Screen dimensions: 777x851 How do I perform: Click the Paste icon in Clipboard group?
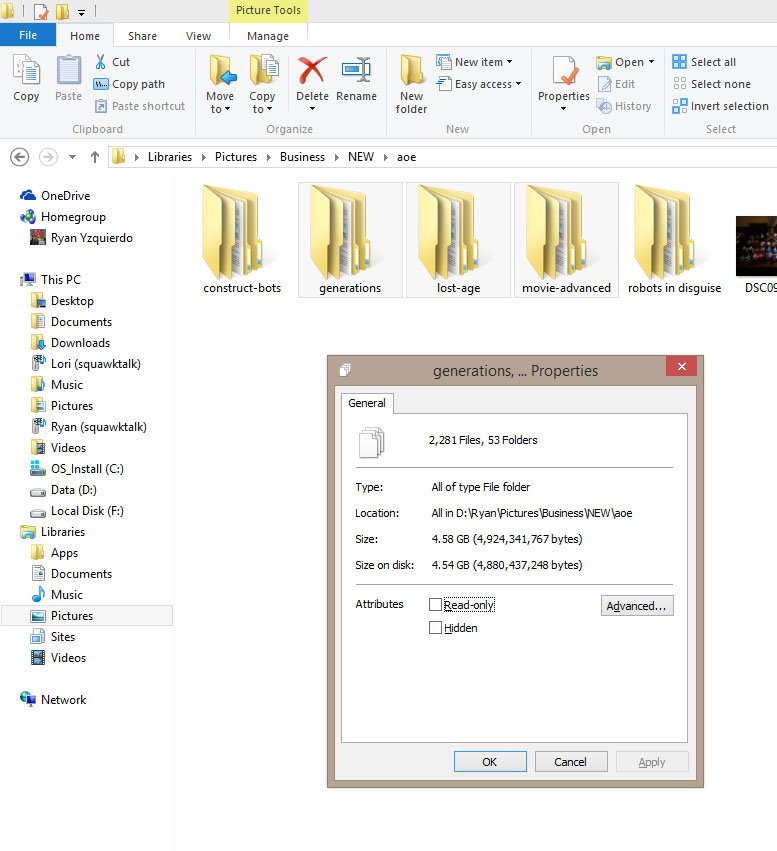(x=68, y=72)
